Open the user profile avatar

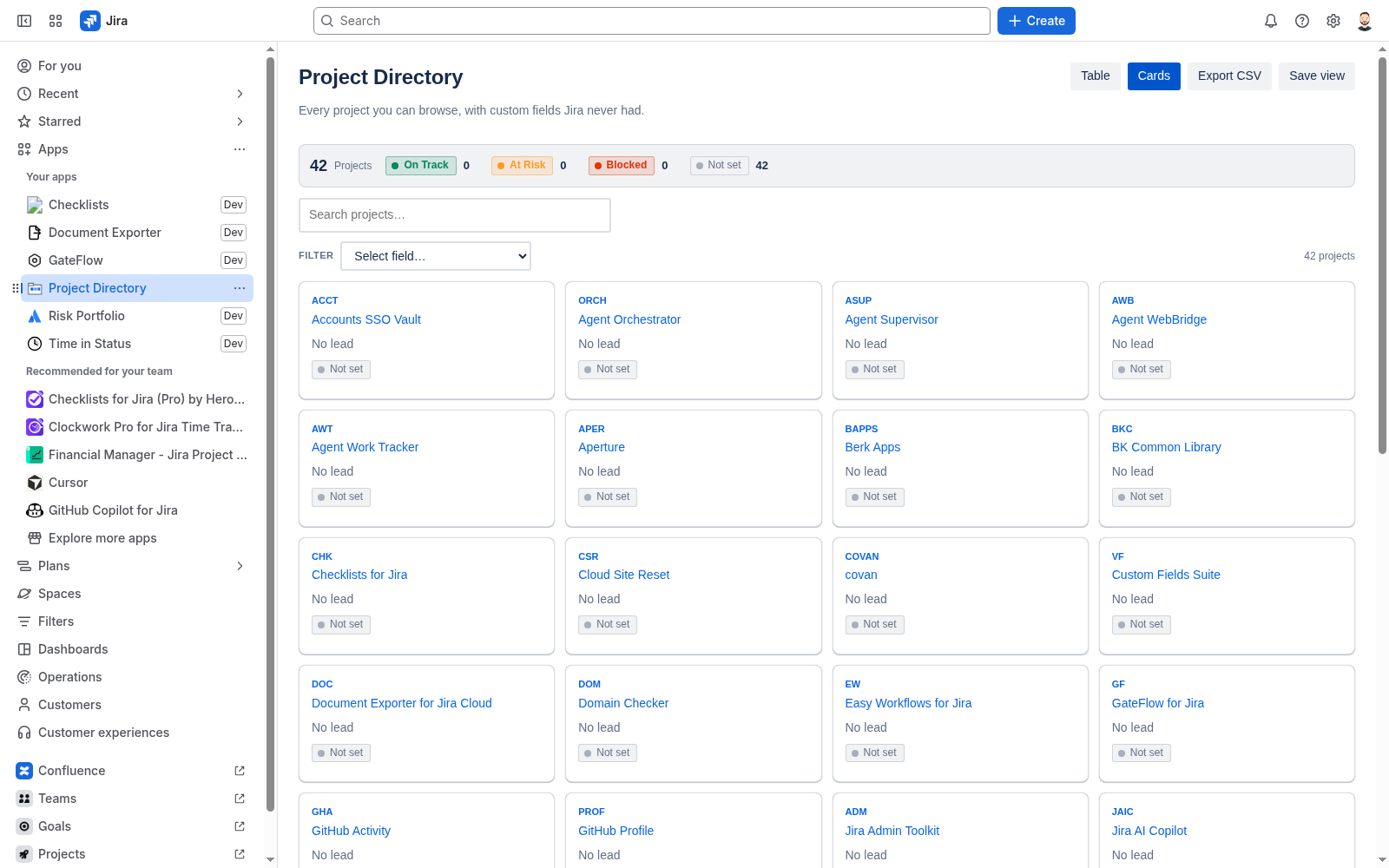coord(1365,21)
